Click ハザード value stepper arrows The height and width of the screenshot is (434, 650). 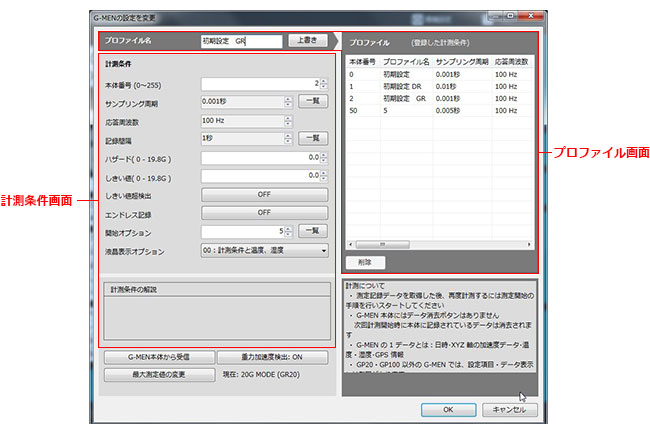(x=323, y=158)
